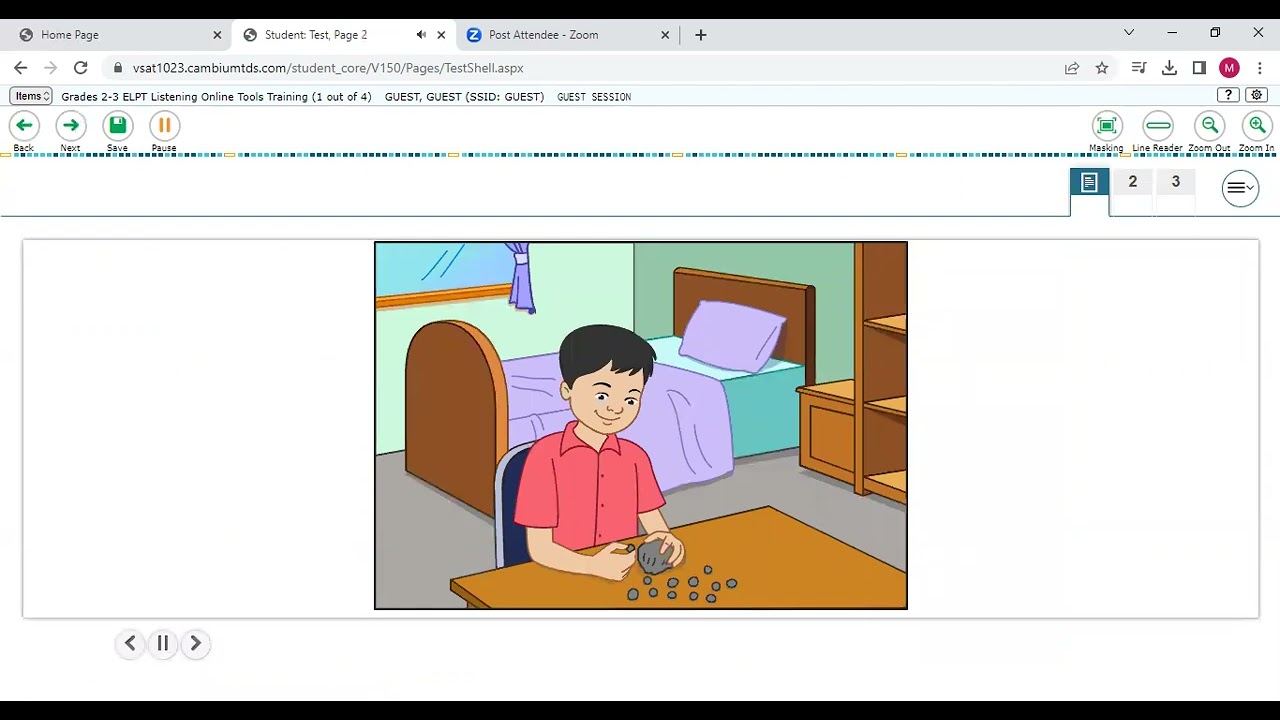
Task: Zoom In the test page
Action: point(1257,126)
